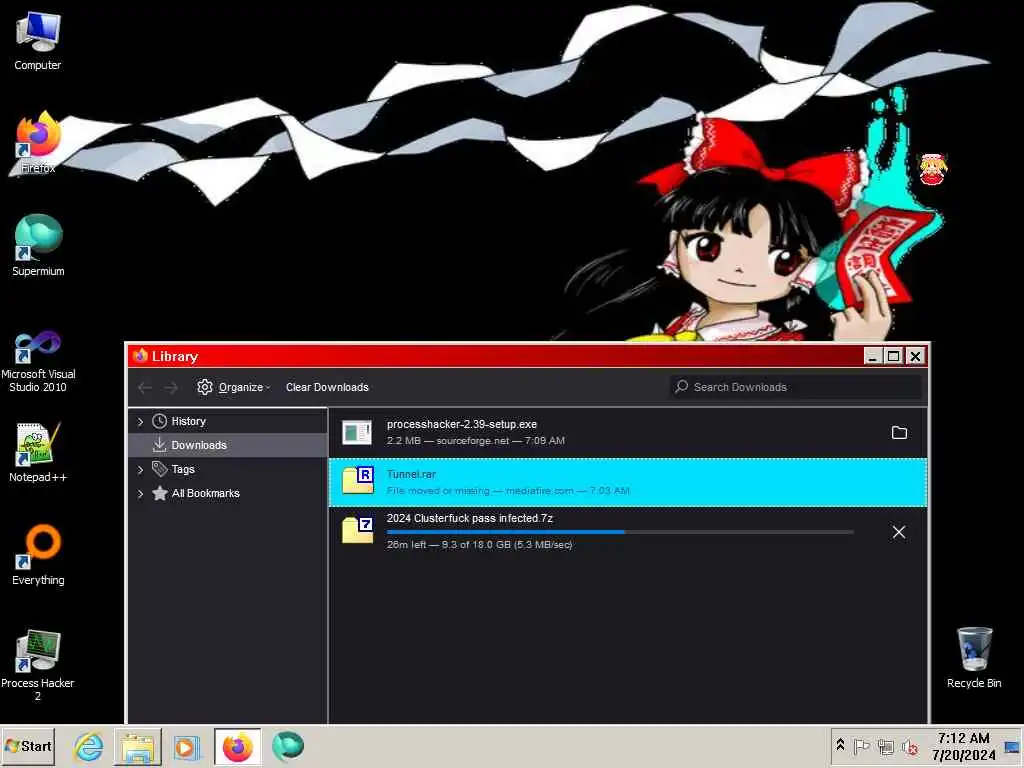Click the network tray icon
The image size is (1024, 768).
(886, 746)
